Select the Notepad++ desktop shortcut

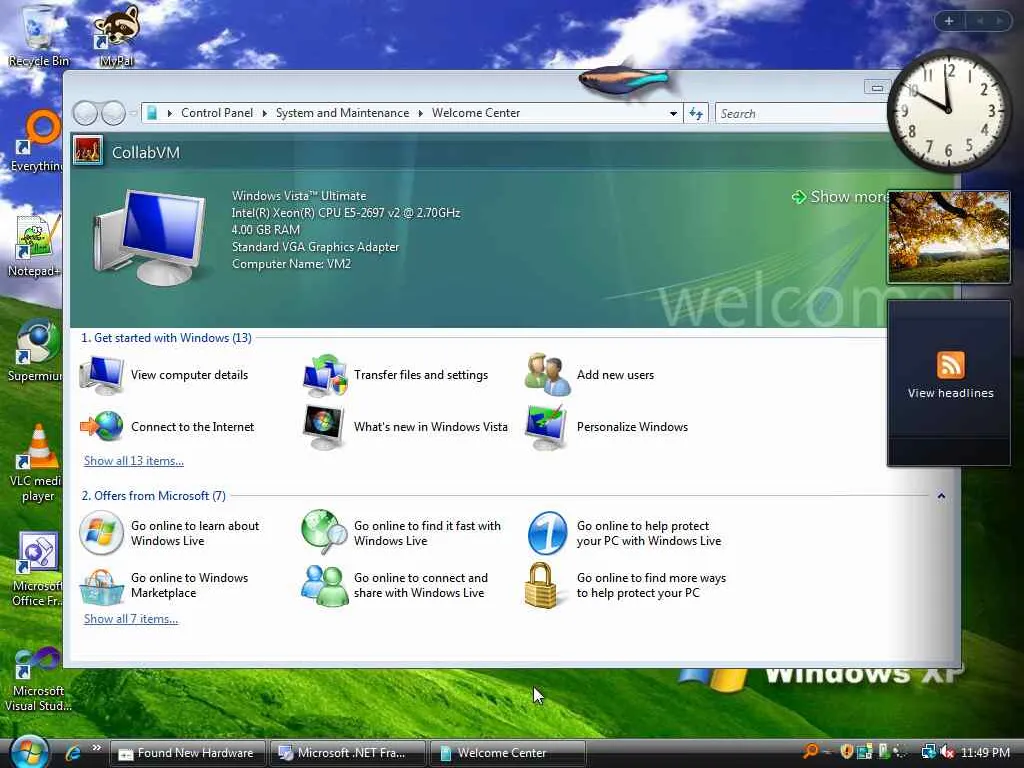[x=36, y=246]
